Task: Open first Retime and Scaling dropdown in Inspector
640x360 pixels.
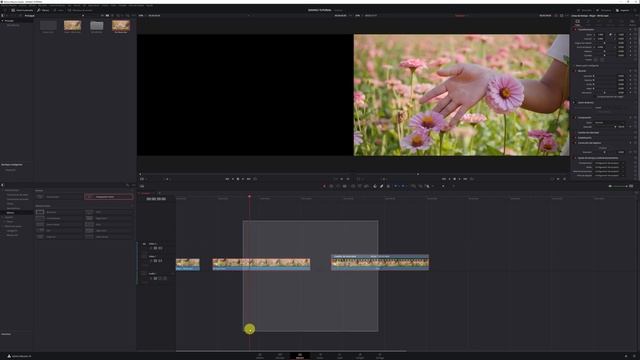Action: [x=609, y=163]
